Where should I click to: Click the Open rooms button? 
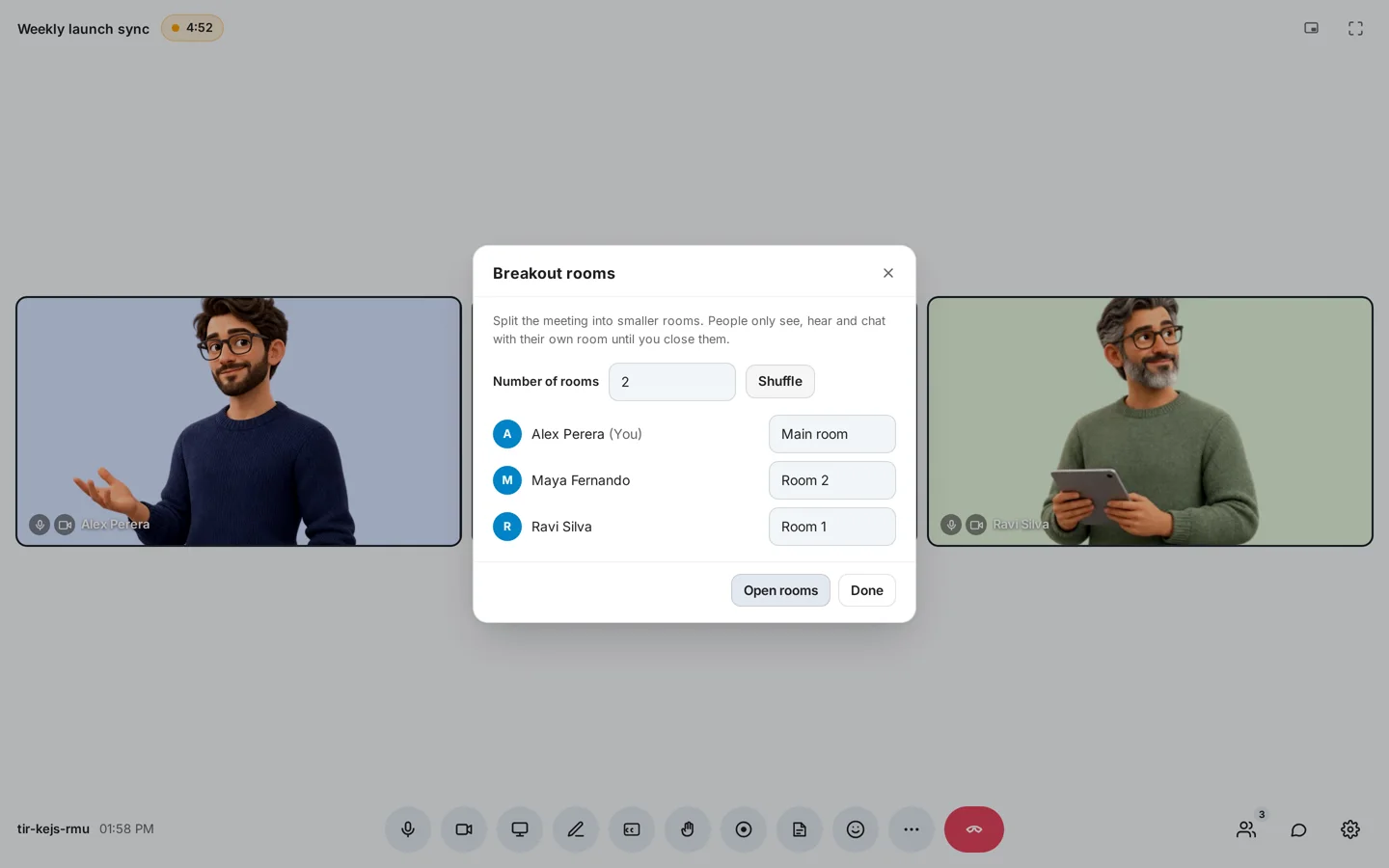(x=780, y=590)
